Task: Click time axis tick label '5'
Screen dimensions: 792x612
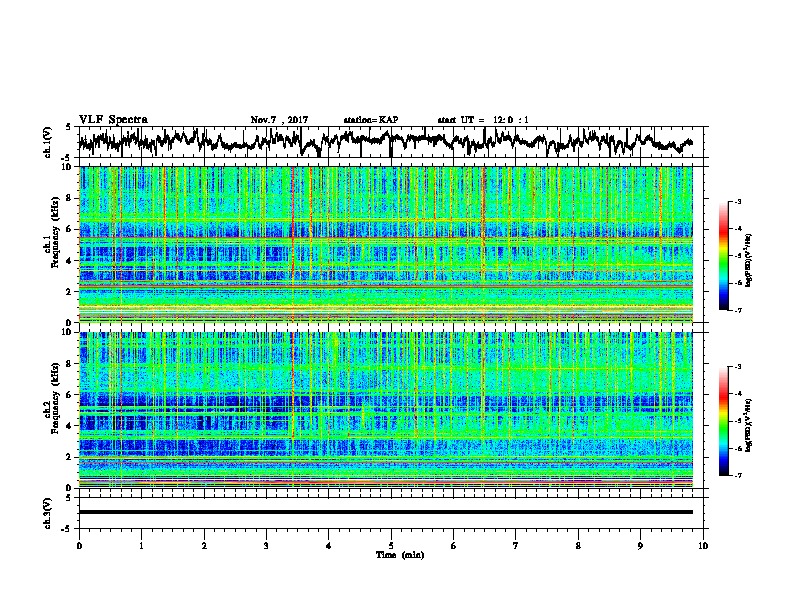Action: tap(391, 546)
